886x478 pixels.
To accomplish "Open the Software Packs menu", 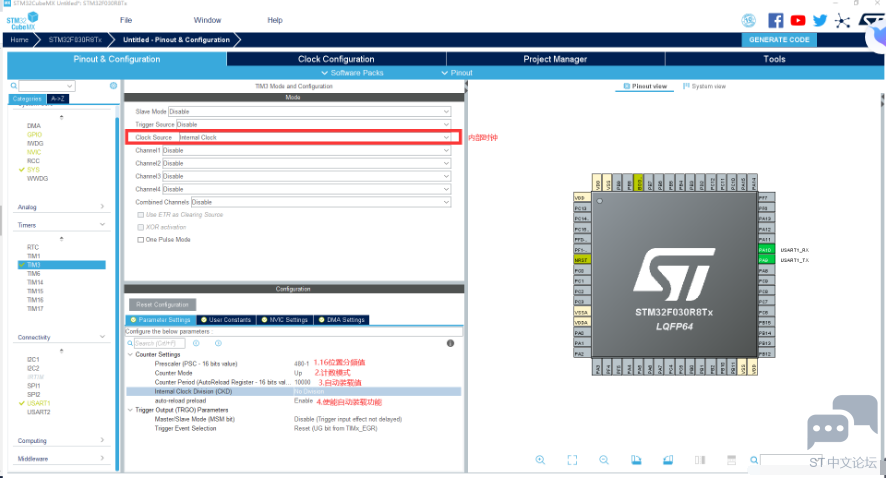I will pyautogui.click(x=353, y=73).
